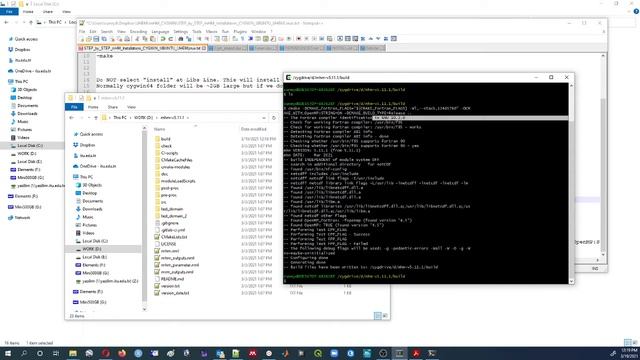Viewport: 640px width, 360px height.
Task: Click the Undo arrow in Notepad++ toolbar
Action: point(163,39)
